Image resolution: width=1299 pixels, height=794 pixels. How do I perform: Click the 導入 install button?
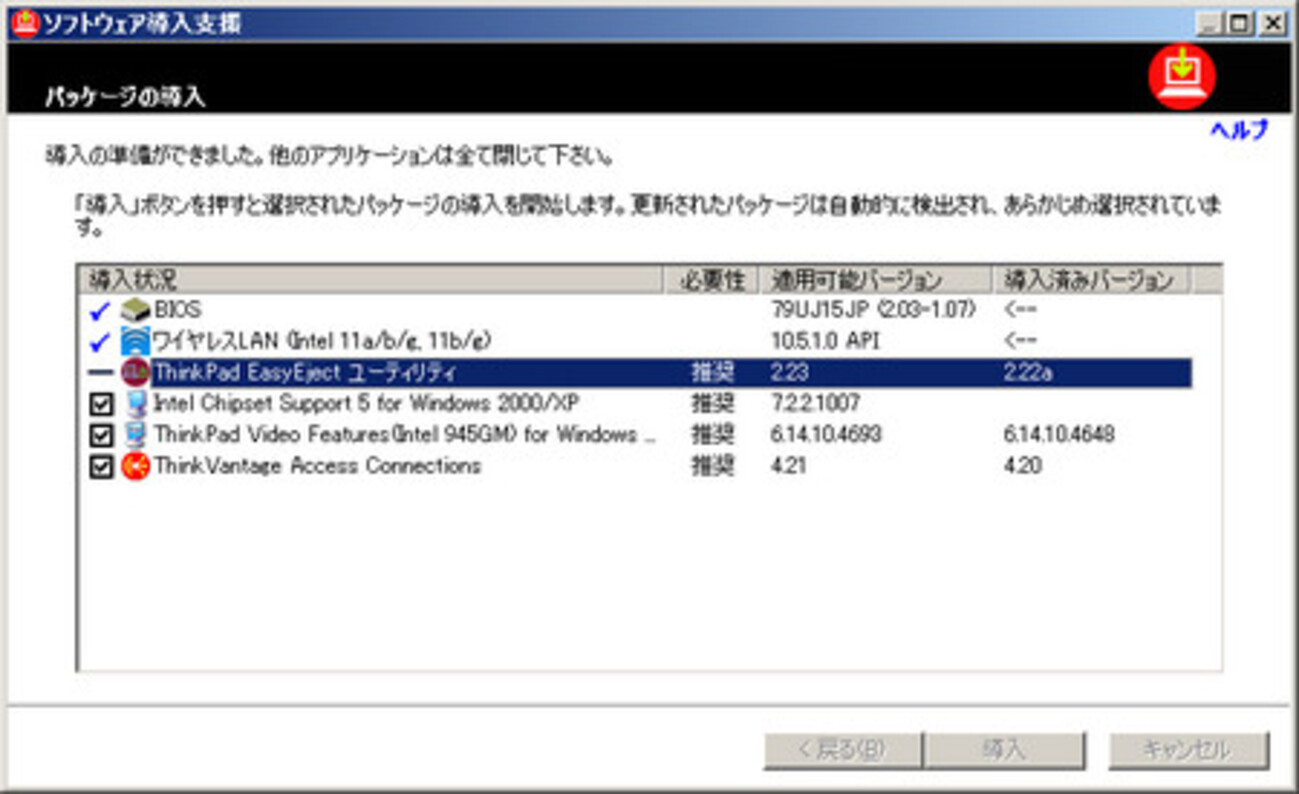point(1004,750)
